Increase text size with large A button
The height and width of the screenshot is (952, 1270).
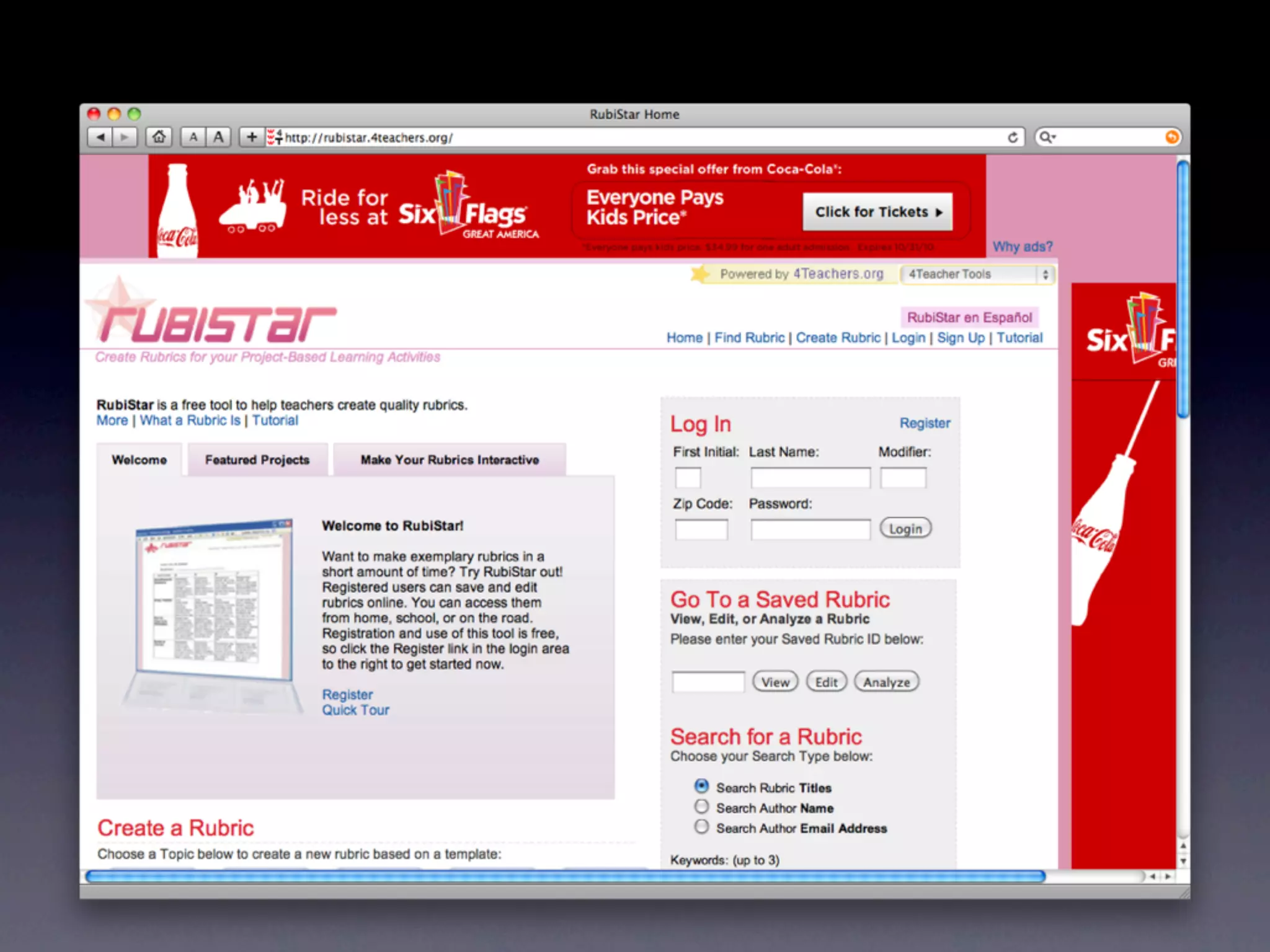pyautogui.click(x=218, y=137)
